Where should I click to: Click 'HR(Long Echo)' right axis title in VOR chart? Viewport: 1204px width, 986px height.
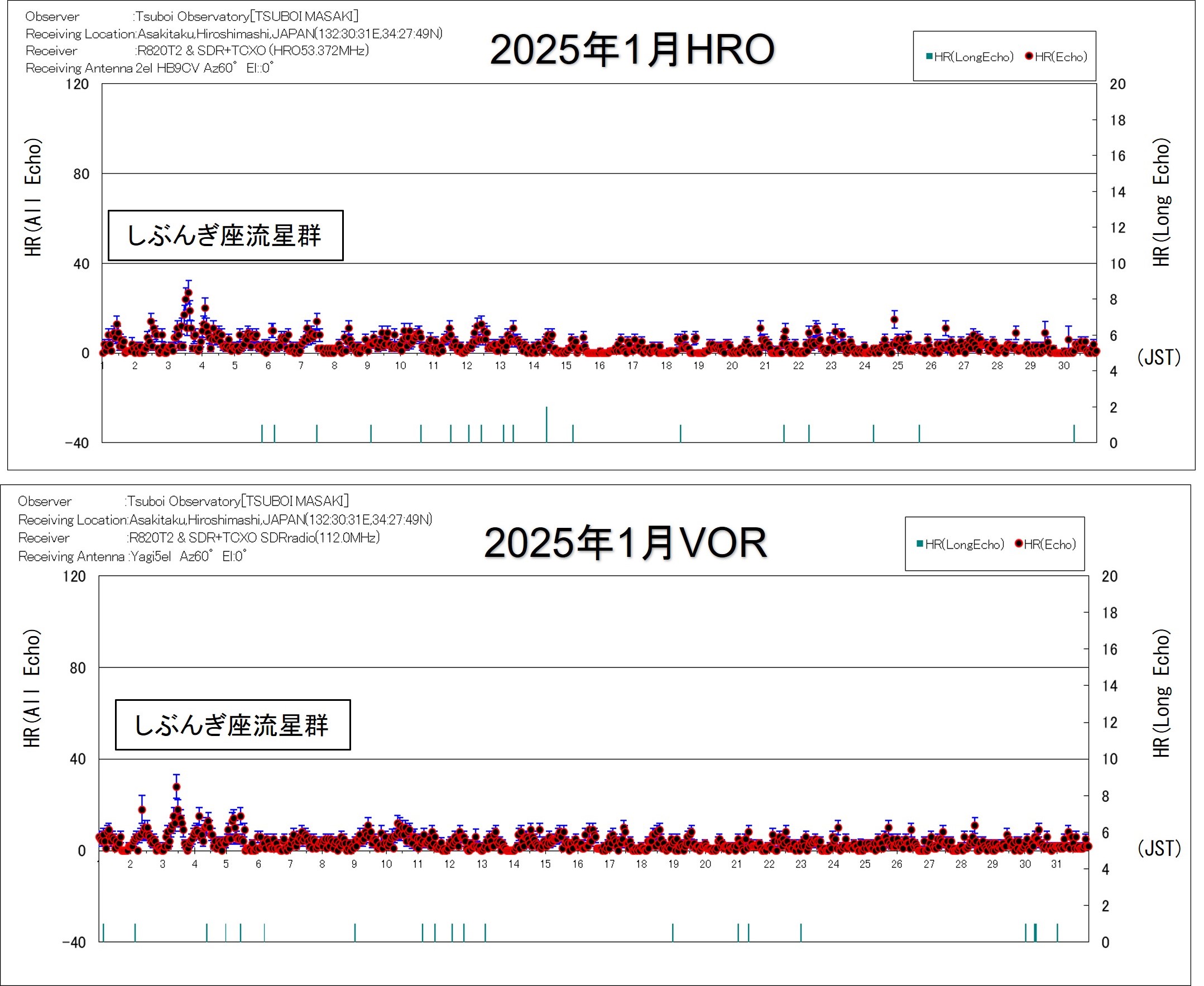1161,693
